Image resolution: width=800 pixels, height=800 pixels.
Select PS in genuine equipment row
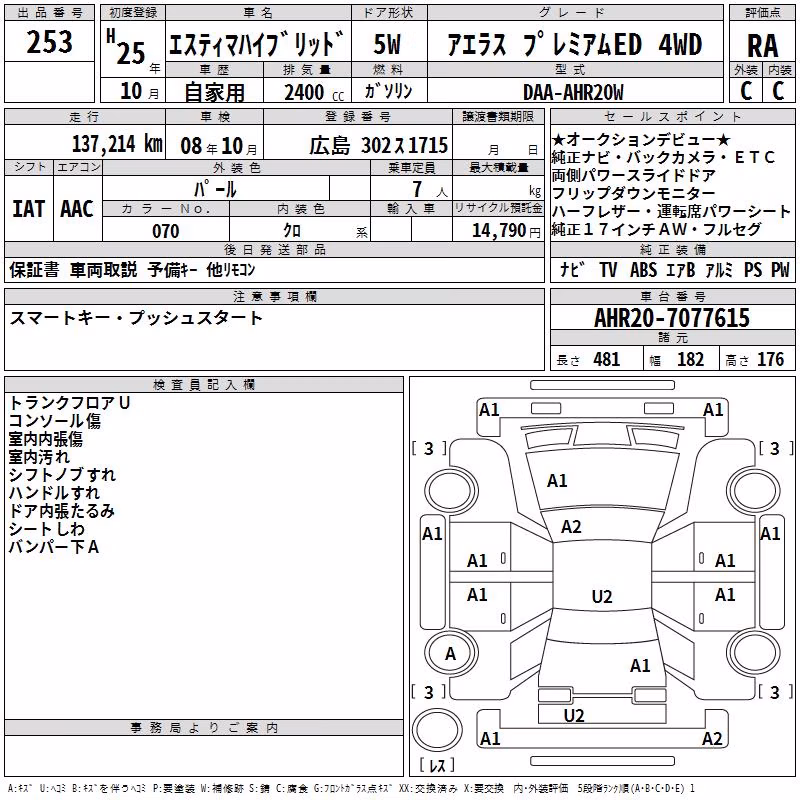pyautogui.click(x=753, y=269)
